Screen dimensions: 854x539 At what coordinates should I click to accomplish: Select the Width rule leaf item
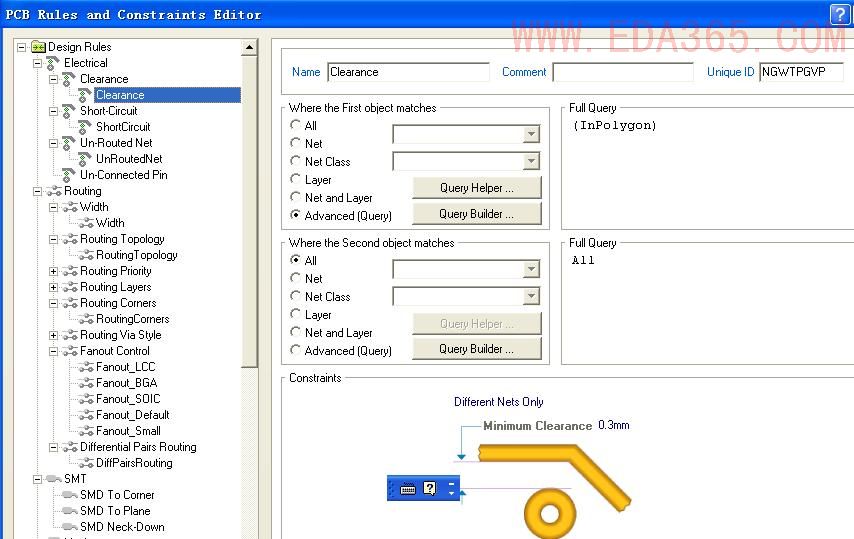coord(110,223)
